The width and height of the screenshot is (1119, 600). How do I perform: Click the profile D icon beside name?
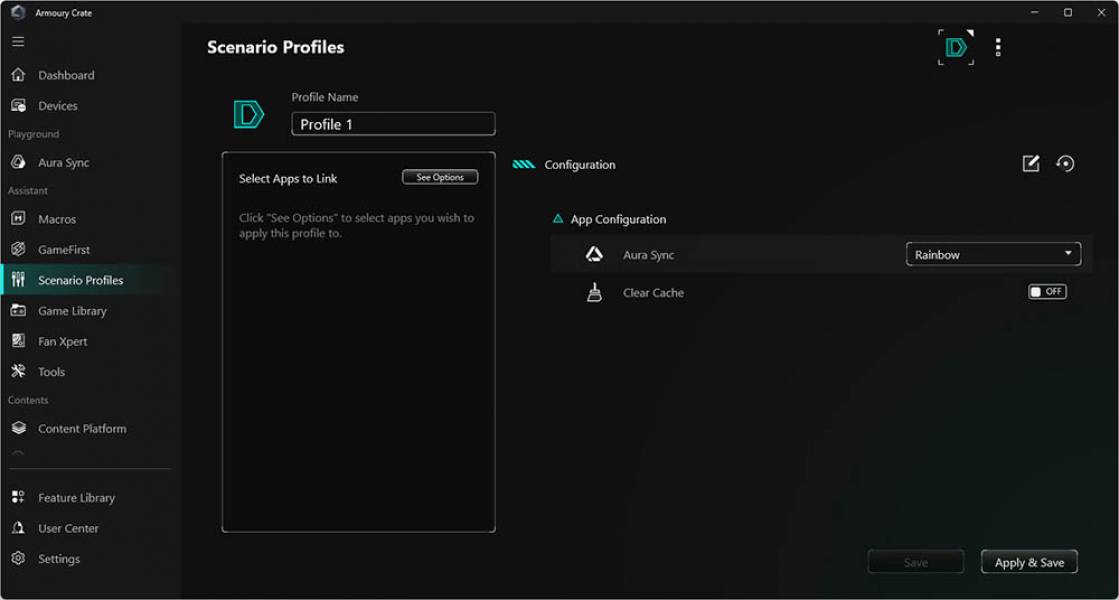click(x=248, y=114)
